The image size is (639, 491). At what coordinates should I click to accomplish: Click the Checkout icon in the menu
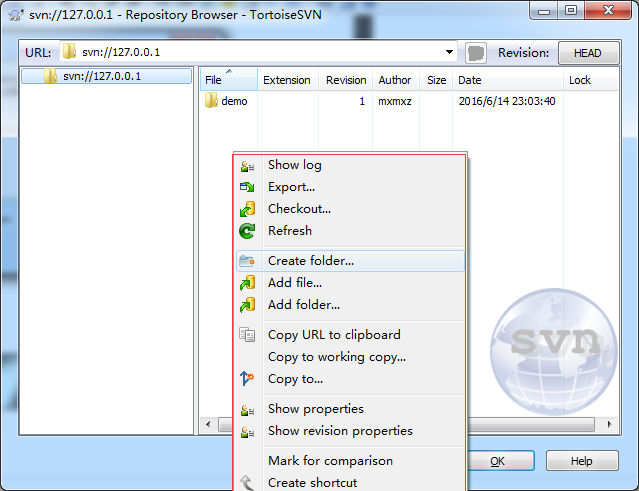pos(247,209)
